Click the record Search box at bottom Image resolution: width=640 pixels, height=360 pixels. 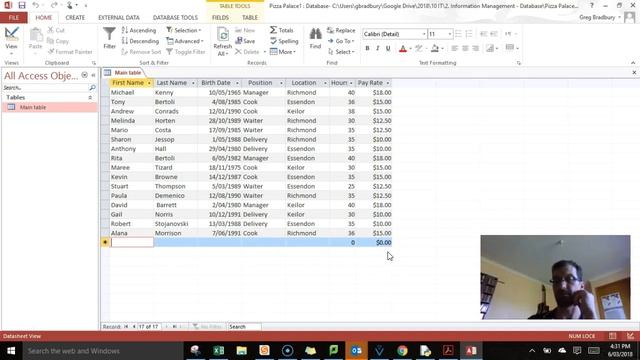[244, 327]
